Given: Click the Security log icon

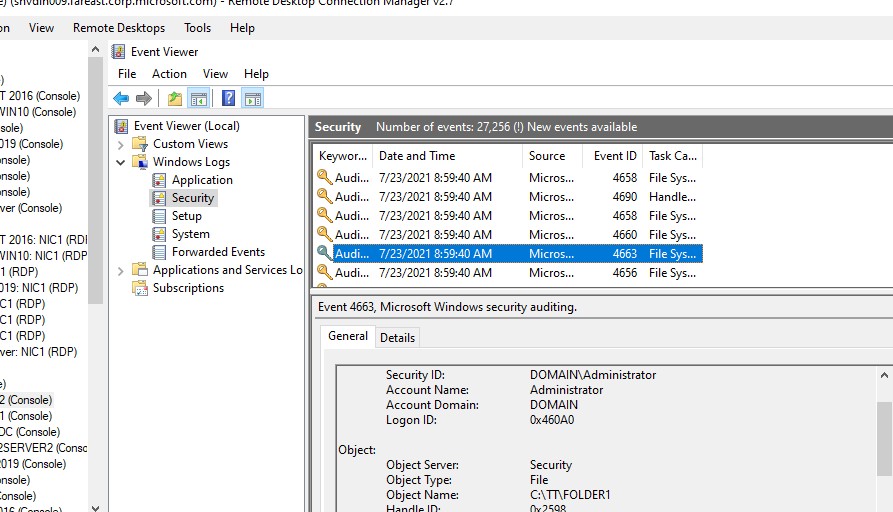Looking at the screenshot, I should tap(159, 198).
